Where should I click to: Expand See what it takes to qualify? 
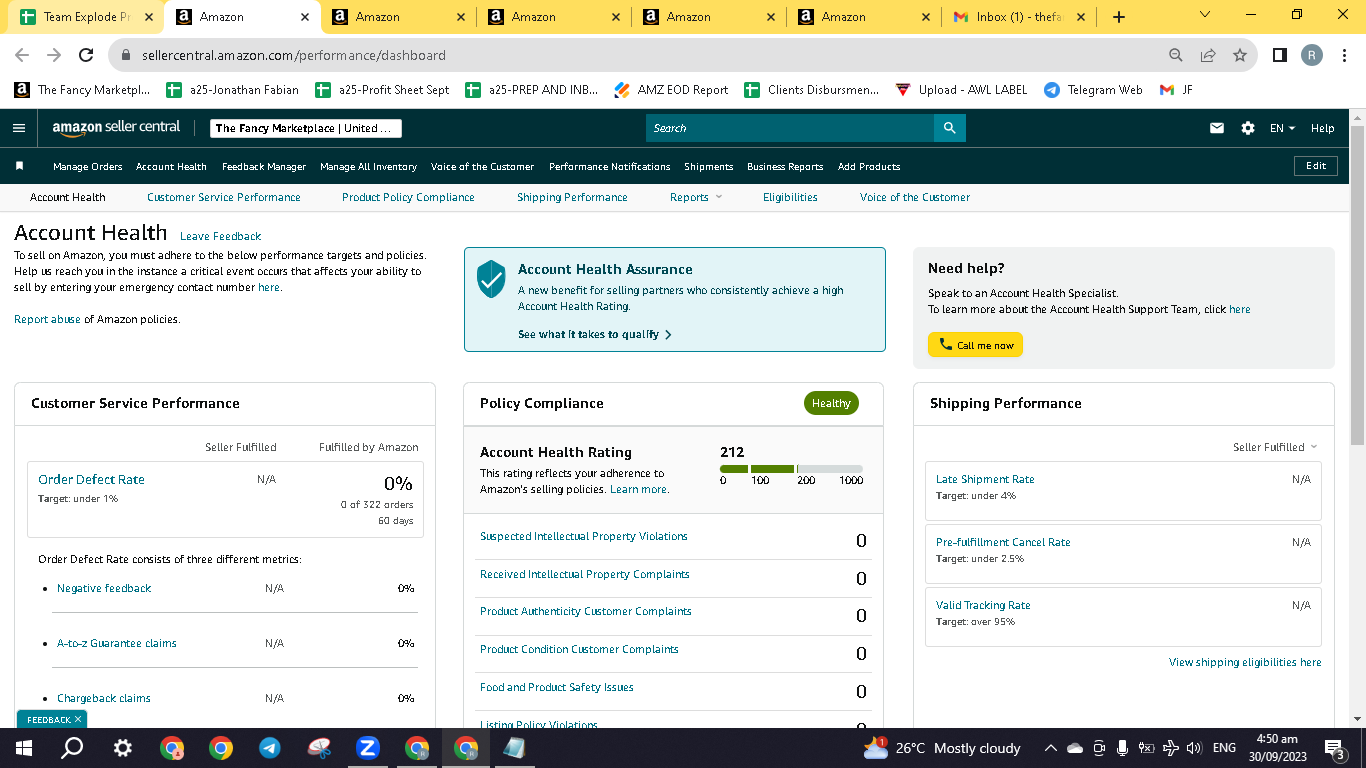coord(595,334)
